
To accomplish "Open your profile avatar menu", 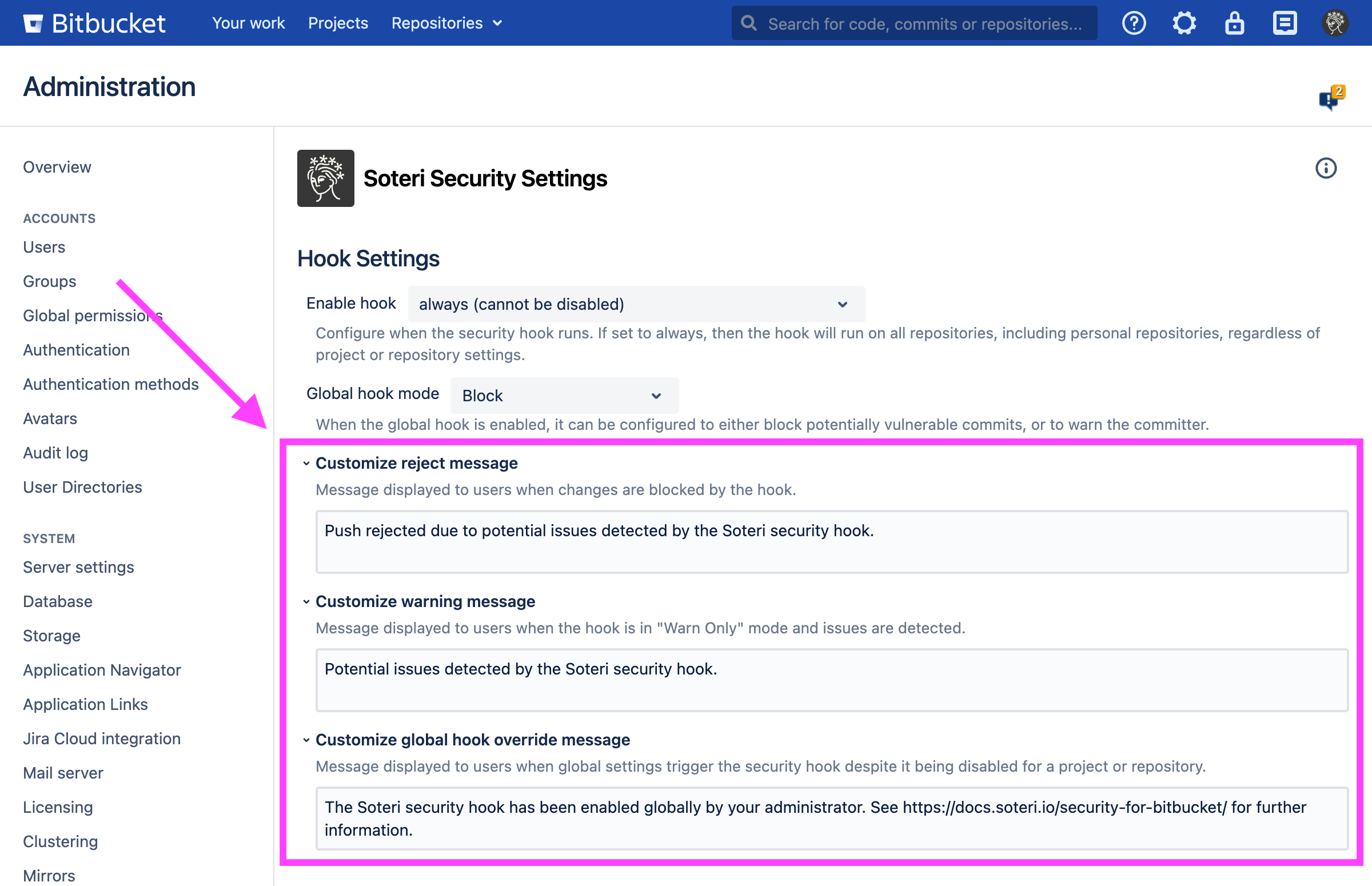I will [1335, 23].
